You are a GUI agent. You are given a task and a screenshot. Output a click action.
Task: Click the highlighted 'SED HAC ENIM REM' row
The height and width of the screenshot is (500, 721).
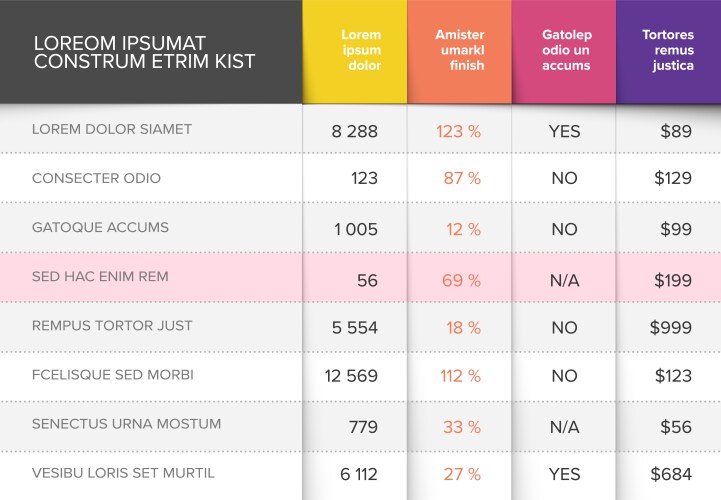[x=99, y=277]
